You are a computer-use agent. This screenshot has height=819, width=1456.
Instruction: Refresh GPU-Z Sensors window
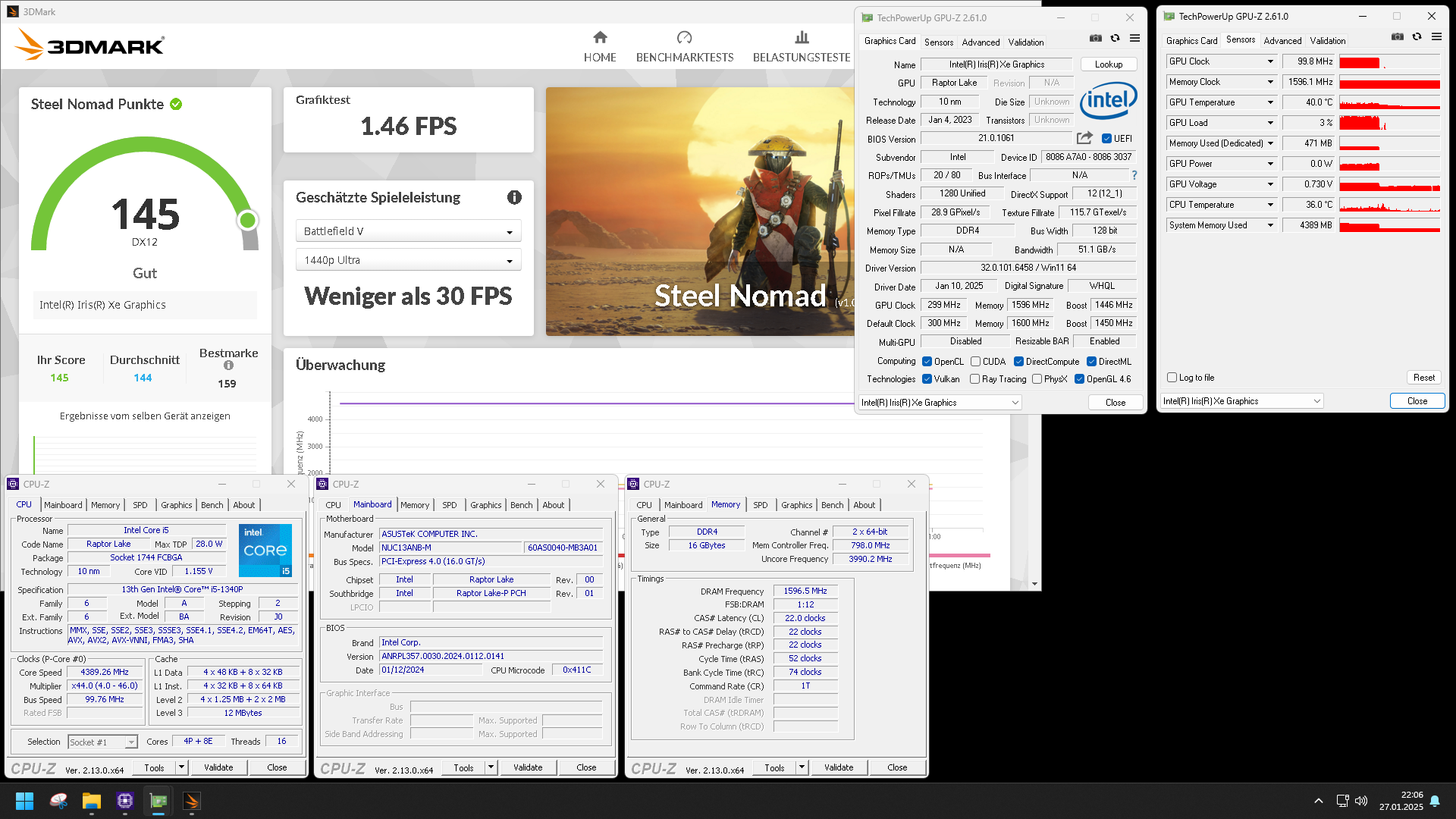pyautogui.click(x=1417, y=36)
